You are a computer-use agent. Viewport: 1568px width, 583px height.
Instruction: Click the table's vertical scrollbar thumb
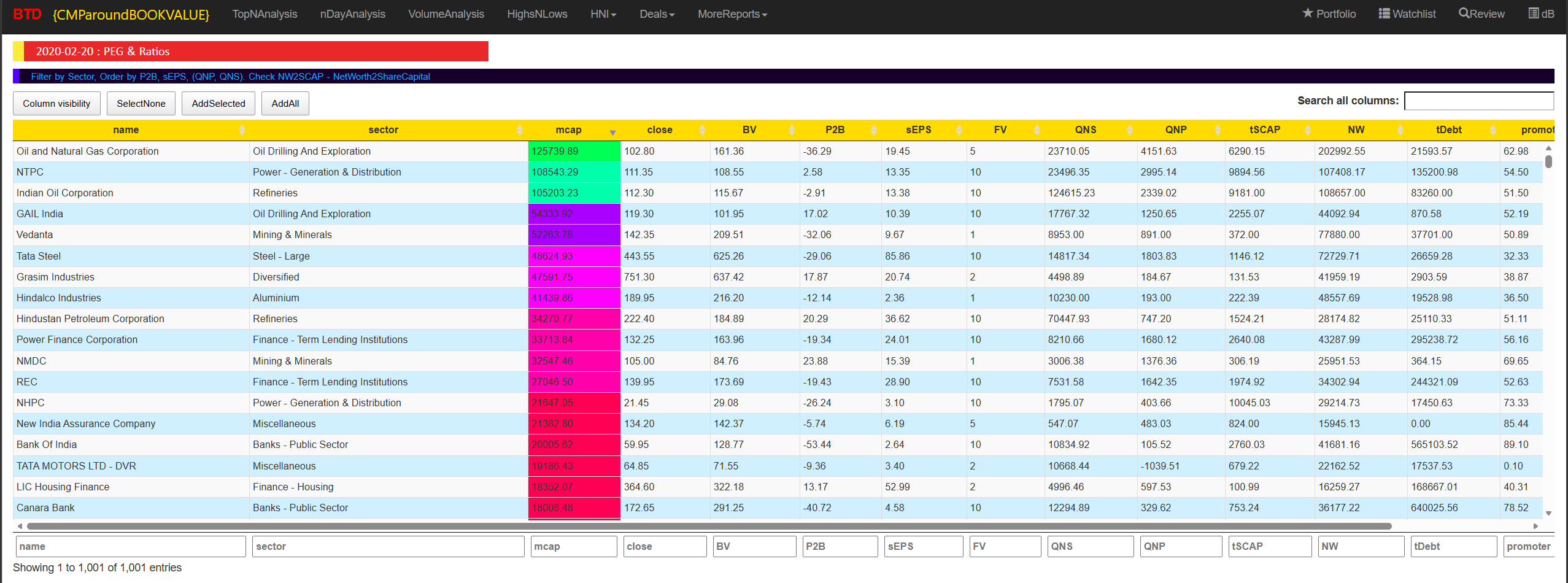point(1549,161)
